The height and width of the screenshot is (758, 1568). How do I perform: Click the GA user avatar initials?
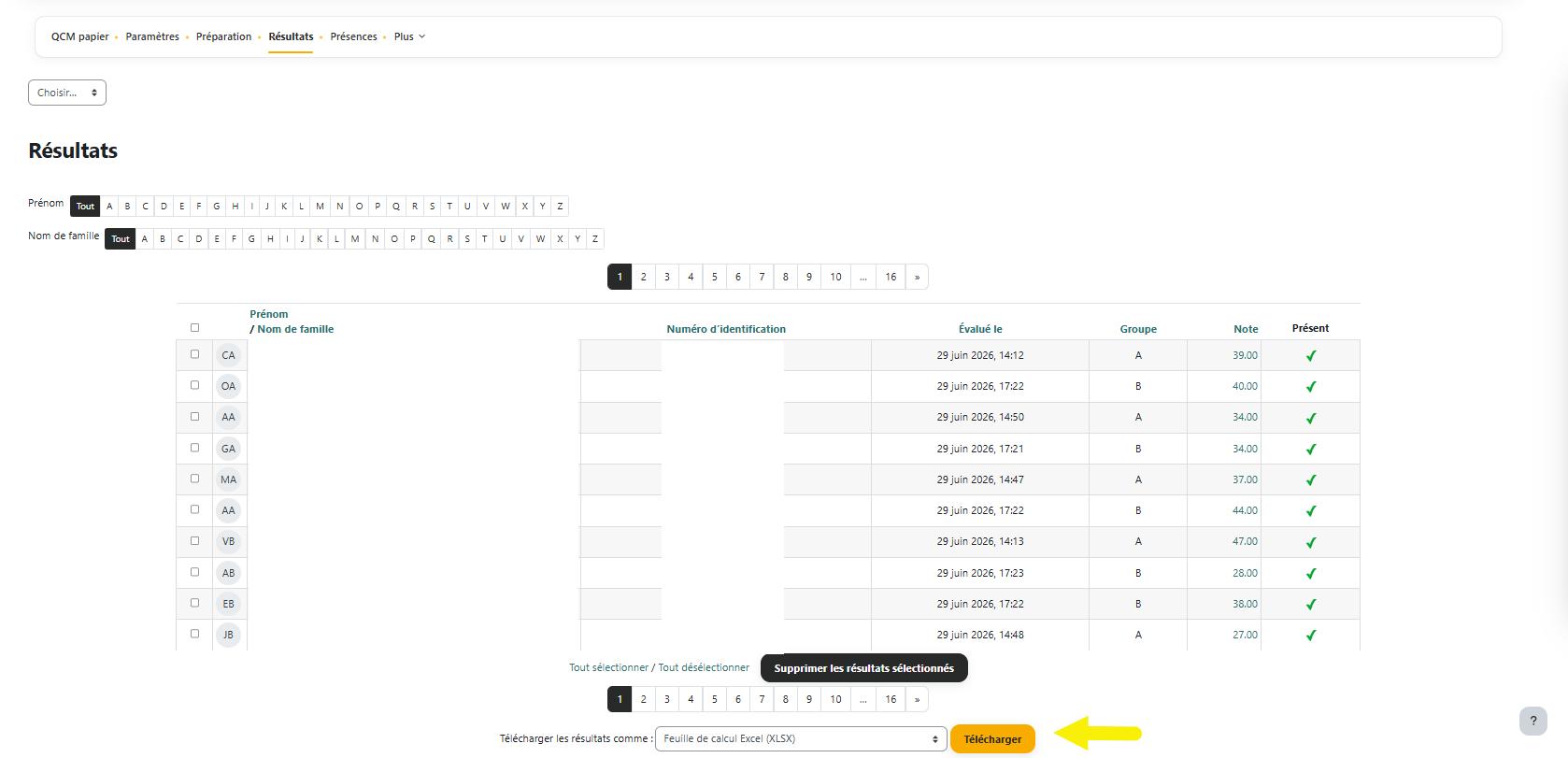click(x=228, y=449)
